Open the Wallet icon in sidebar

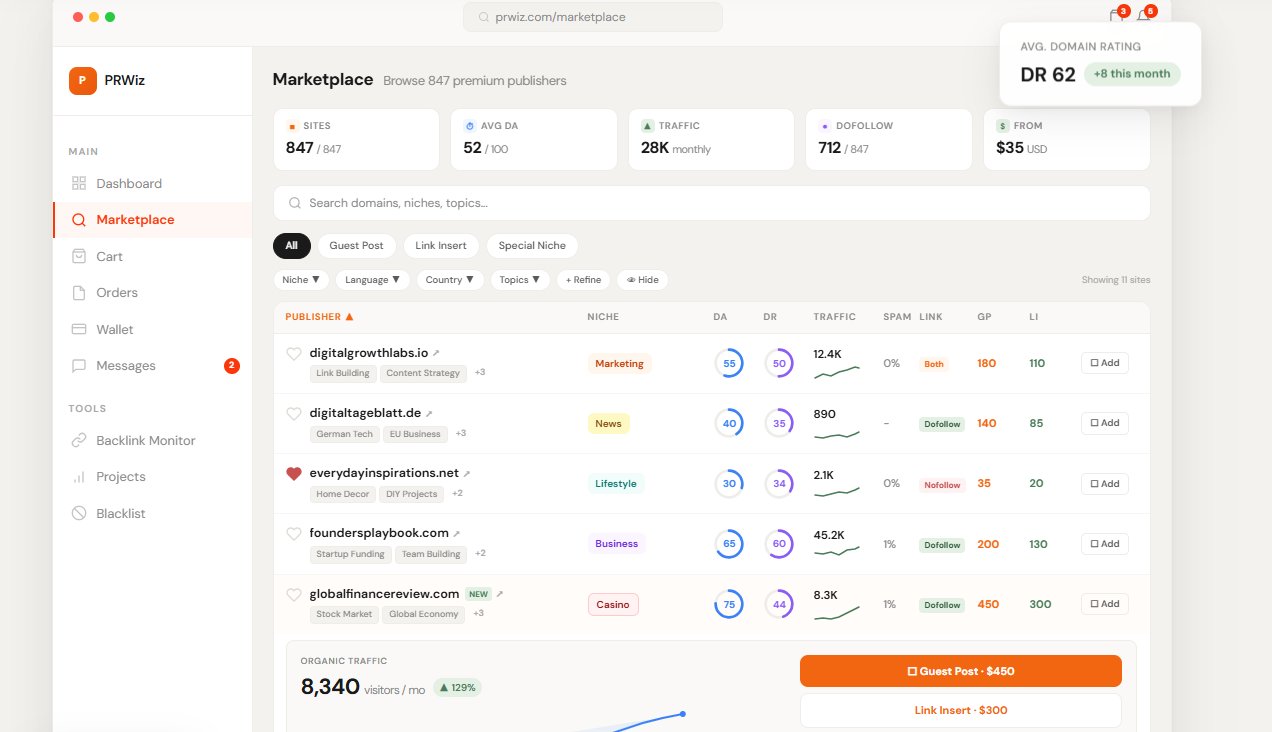click(79, 329)
